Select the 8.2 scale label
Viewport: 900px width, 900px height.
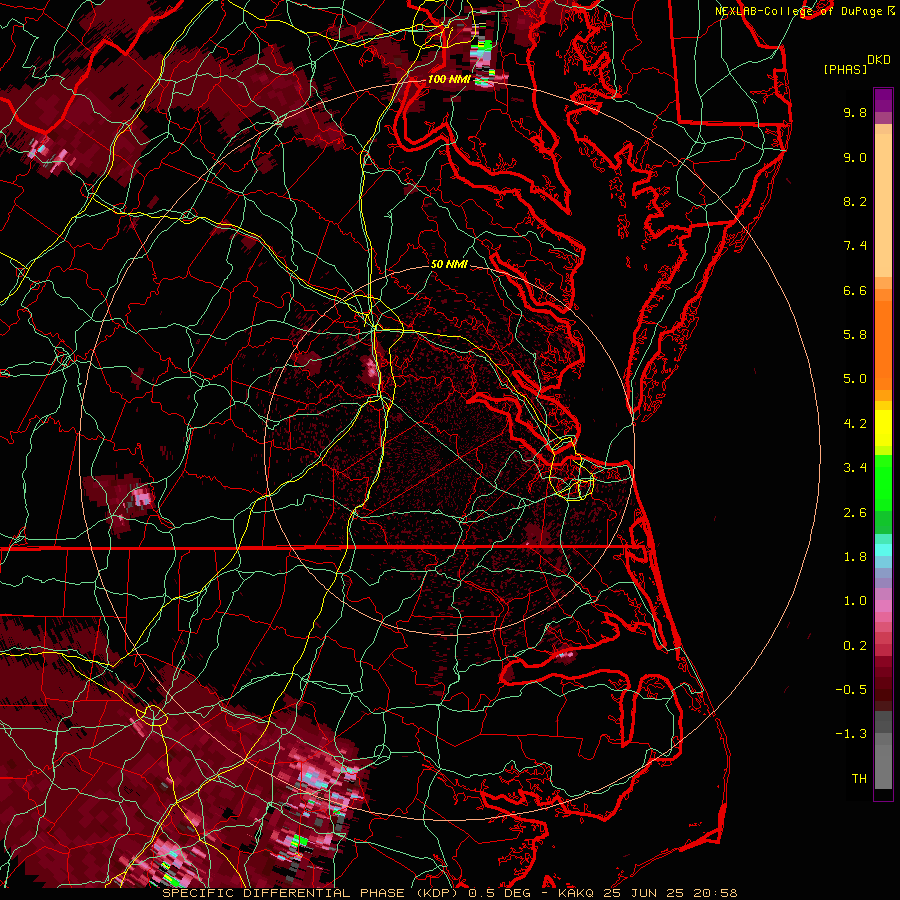pos(855,201)
